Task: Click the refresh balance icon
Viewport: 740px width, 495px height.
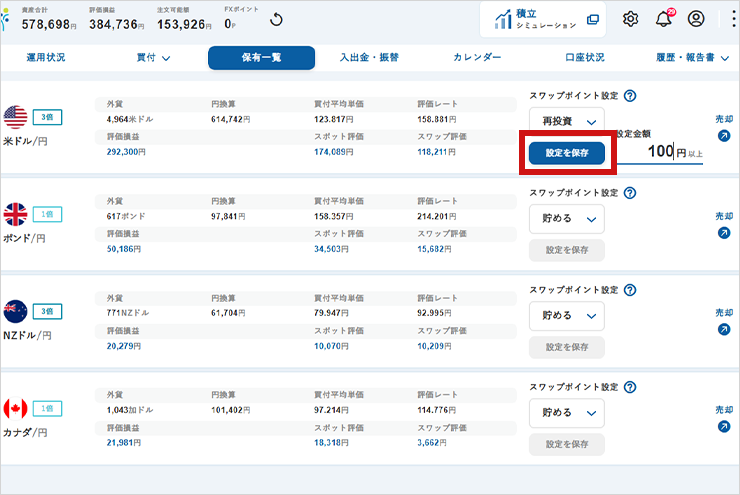Action: (276, 20)
